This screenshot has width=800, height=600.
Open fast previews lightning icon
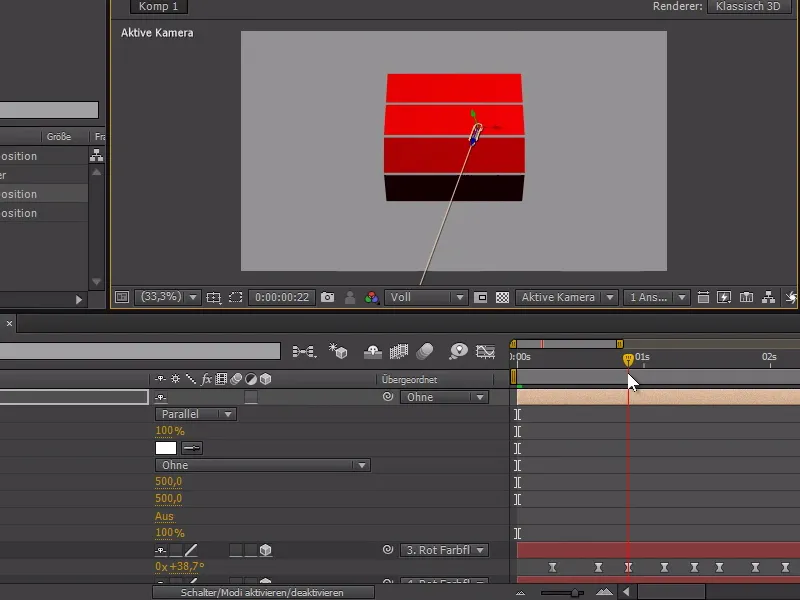pos(724,297)
